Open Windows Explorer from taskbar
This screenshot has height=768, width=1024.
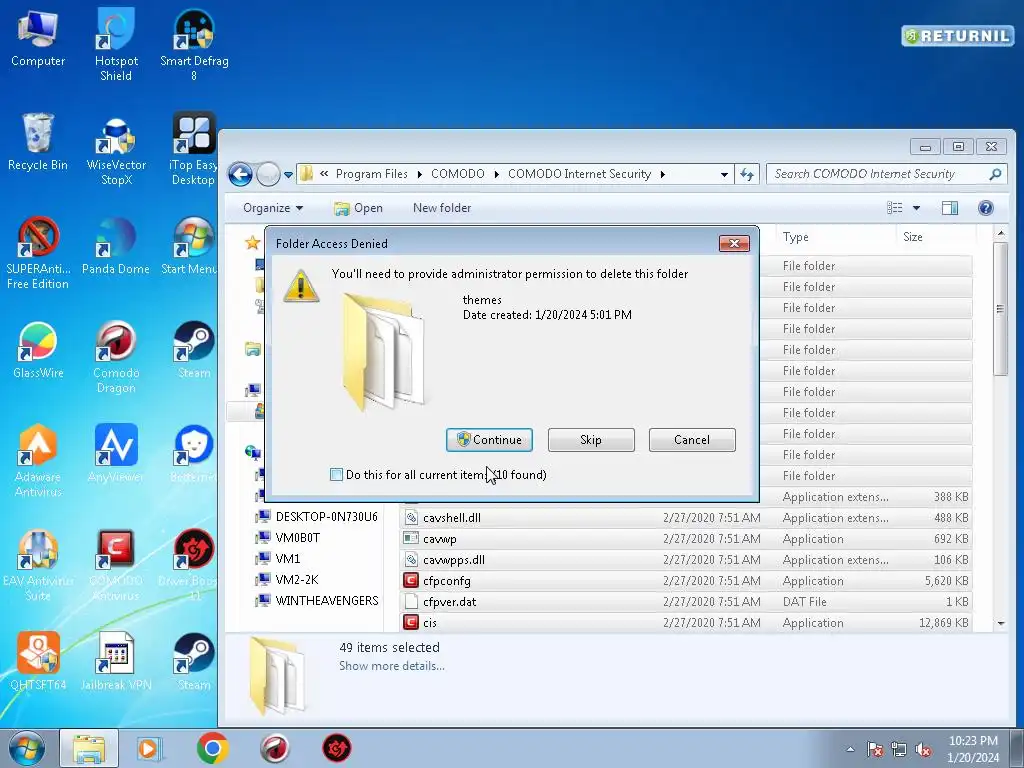click(x=89, y=748)
